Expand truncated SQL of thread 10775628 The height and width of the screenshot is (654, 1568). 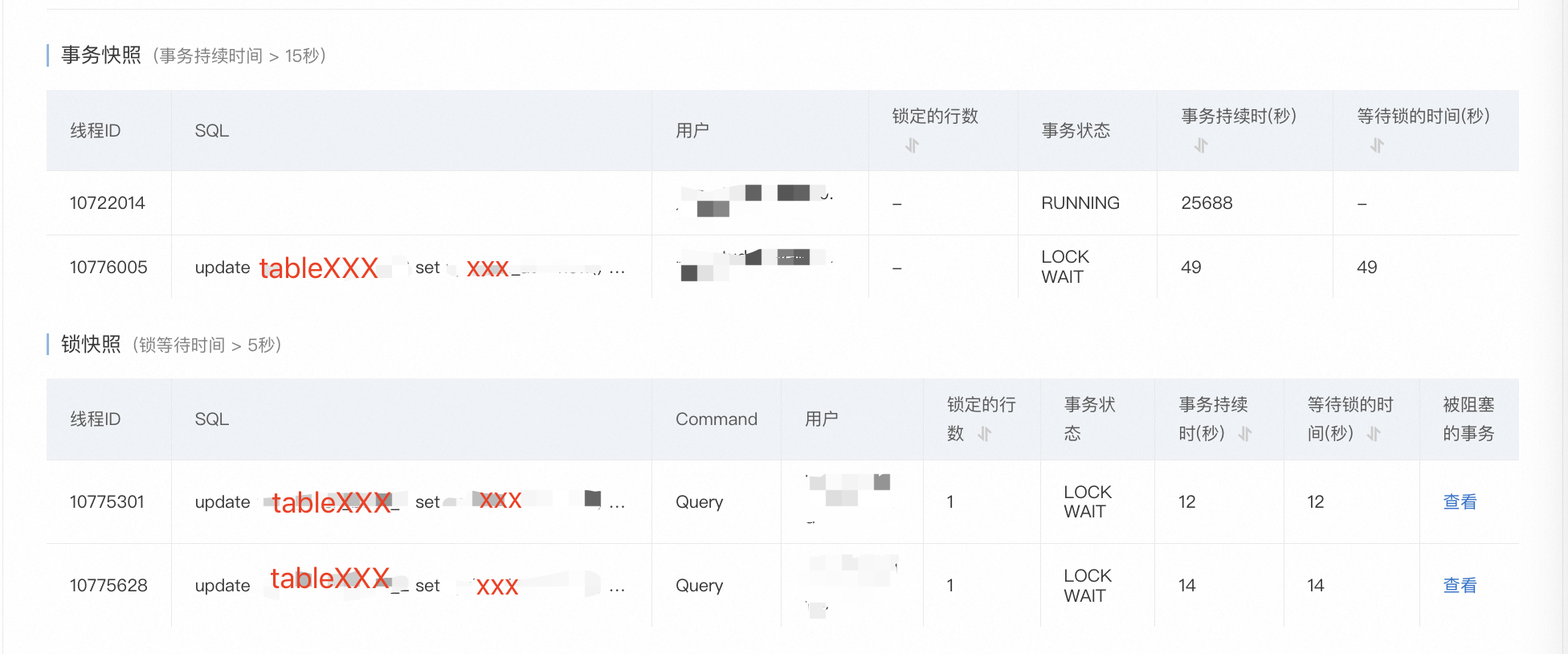pyautogui.click(x=617, y=587)
